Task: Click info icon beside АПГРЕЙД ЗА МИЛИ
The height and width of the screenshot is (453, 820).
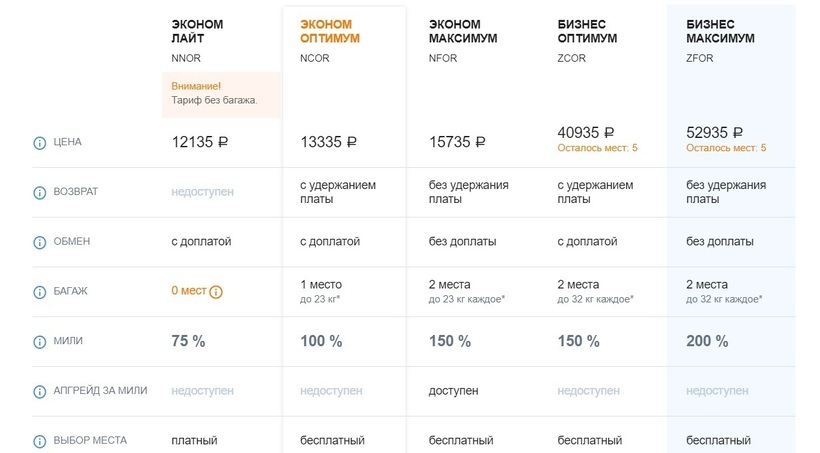Action: (40, 391)
